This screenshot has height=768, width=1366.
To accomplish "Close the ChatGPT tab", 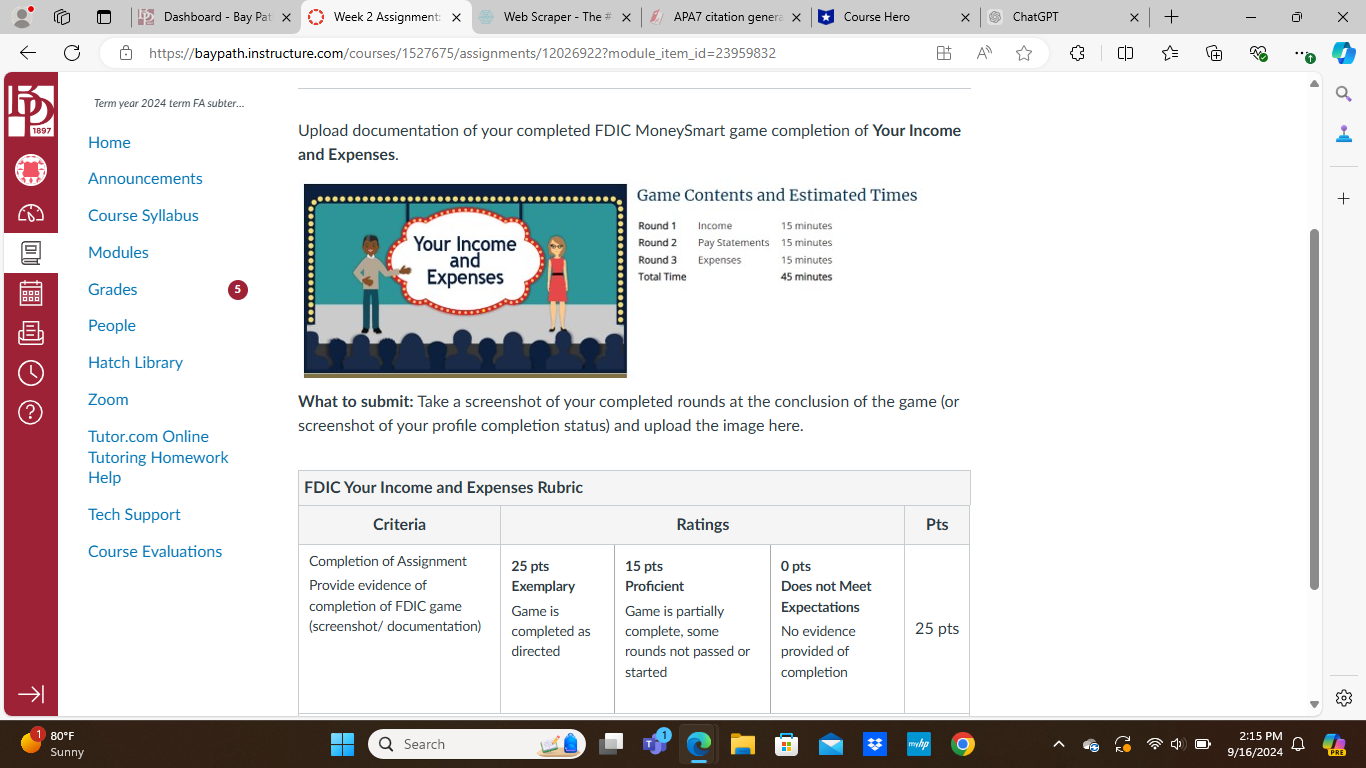I will 1135,17.
